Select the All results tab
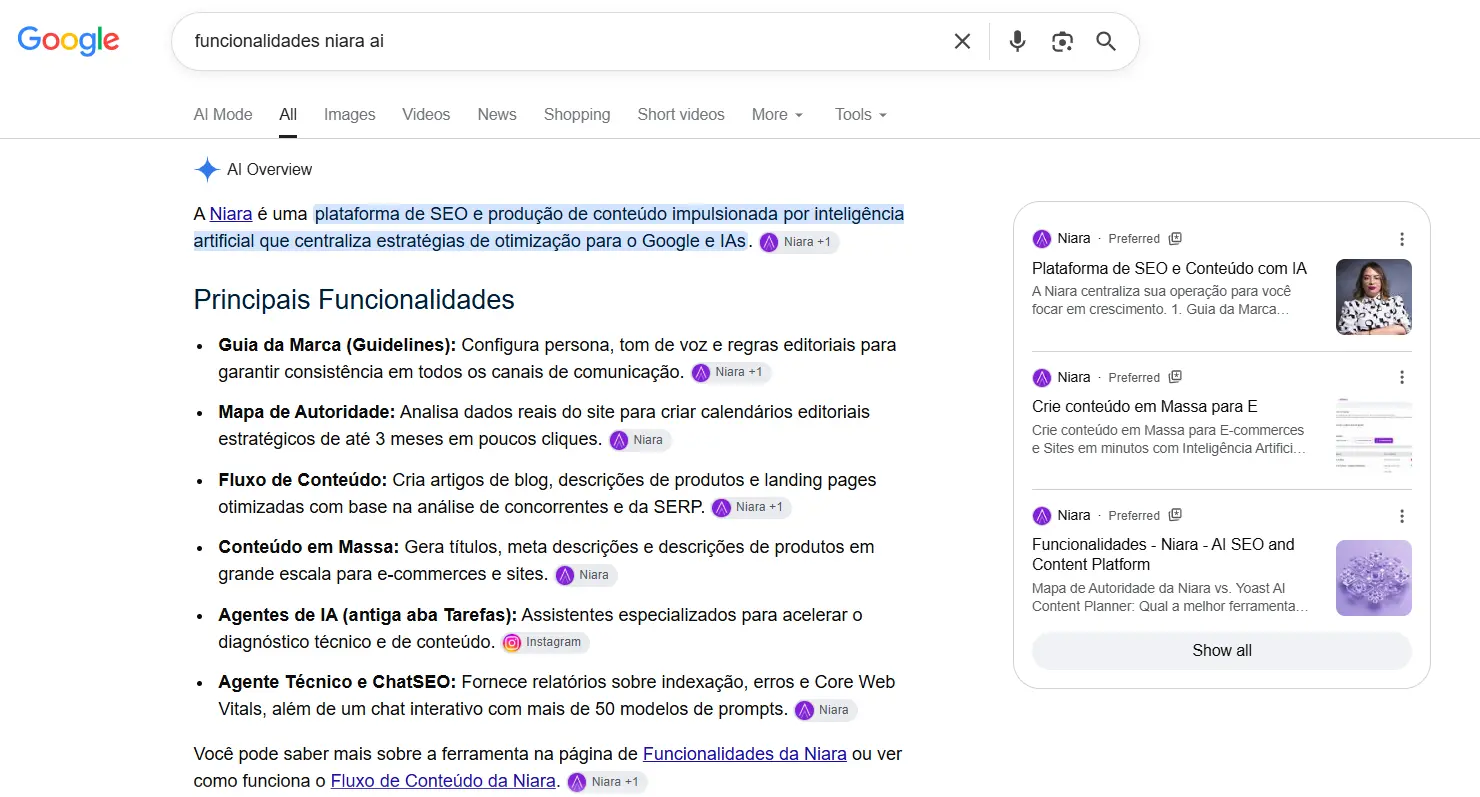The height and width of the screenshot is (797, 1480). click(x=288, y=115)
